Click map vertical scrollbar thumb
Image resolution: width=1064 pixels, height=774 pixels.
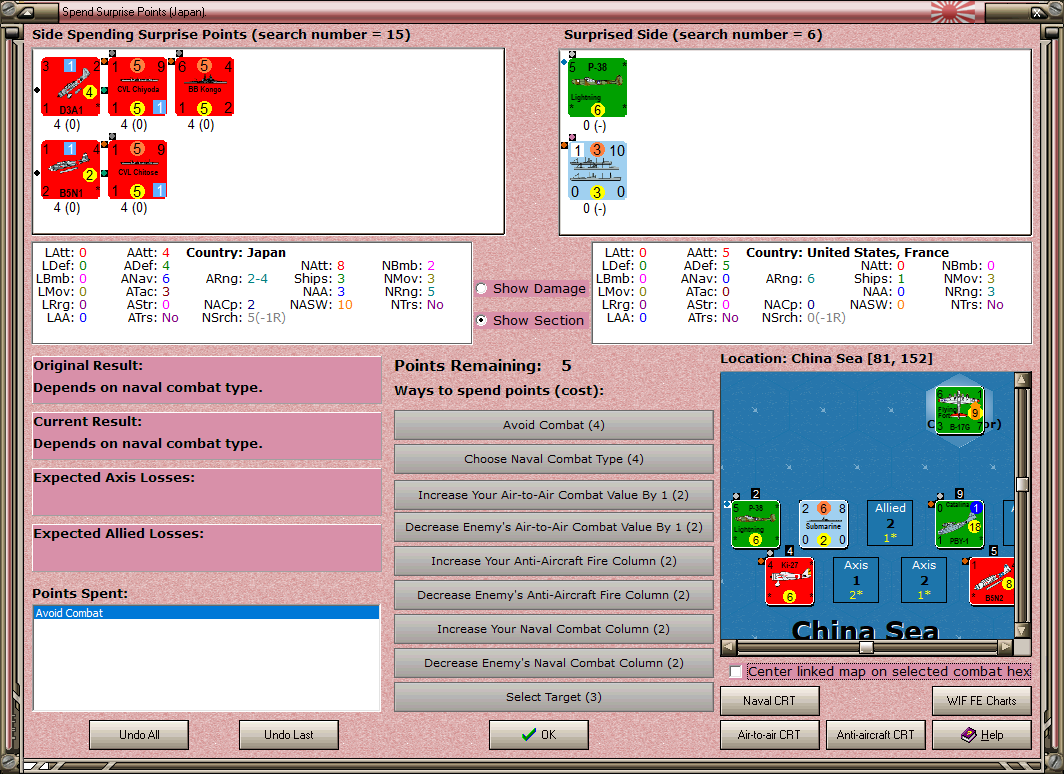(1023, 484)
